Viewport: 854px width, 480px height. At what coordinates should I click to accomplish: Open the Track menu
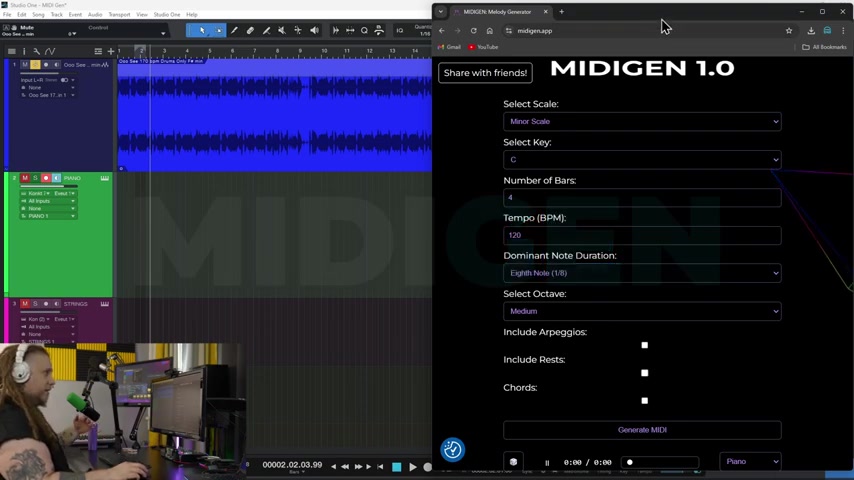click(x=57, y=15)
